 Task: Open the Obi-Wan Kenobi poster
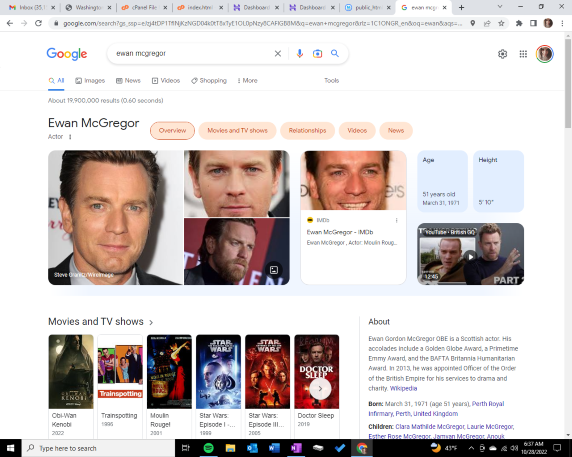[x=71, y=372]
